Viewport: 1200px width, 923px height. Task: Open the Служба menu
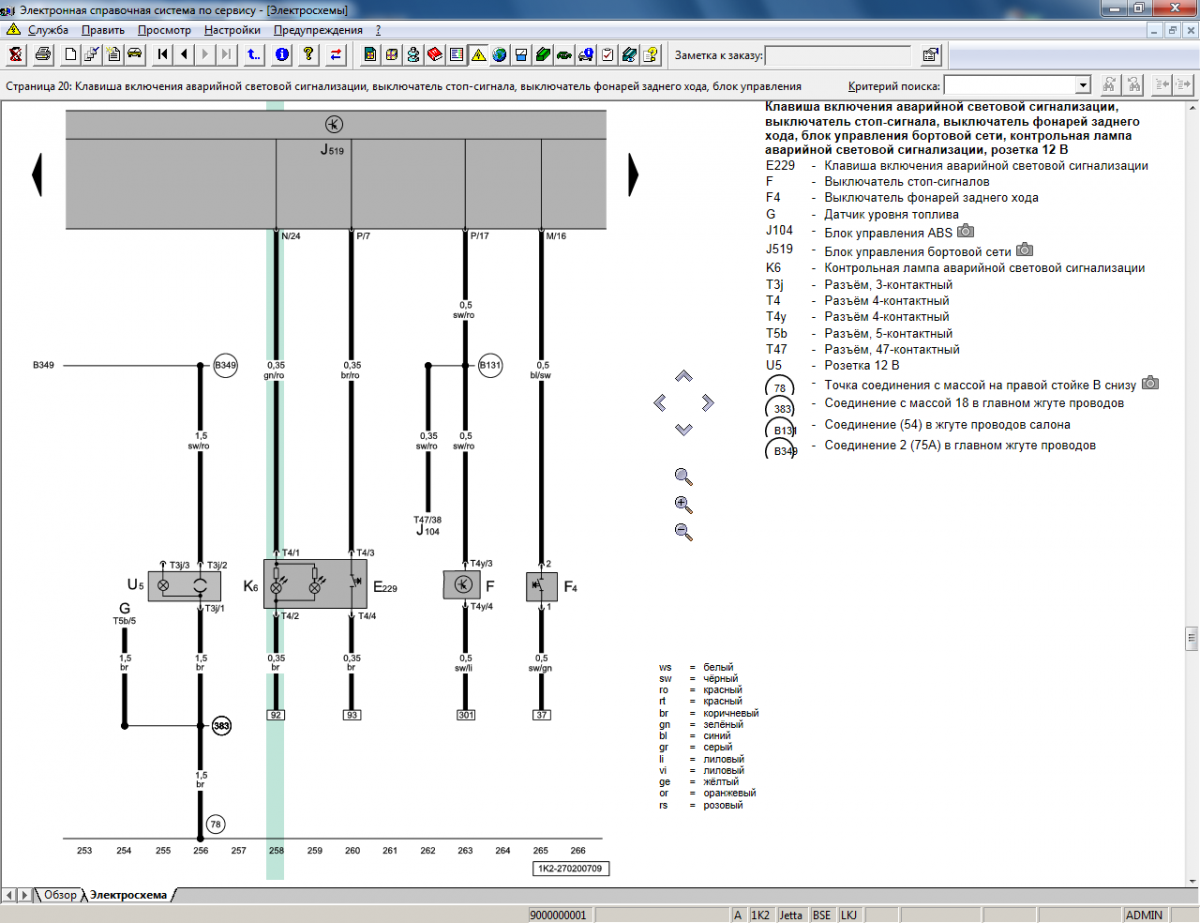[47, 30]
